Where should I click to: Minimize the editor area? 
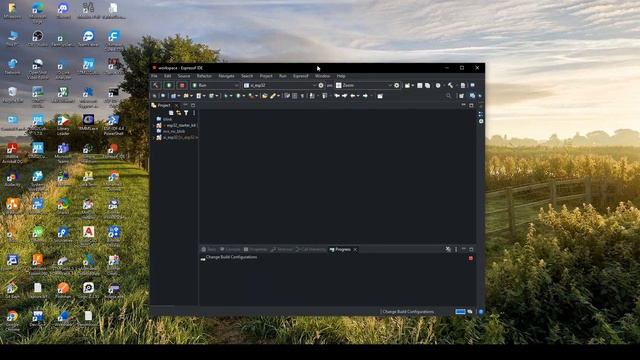(464, 105)
